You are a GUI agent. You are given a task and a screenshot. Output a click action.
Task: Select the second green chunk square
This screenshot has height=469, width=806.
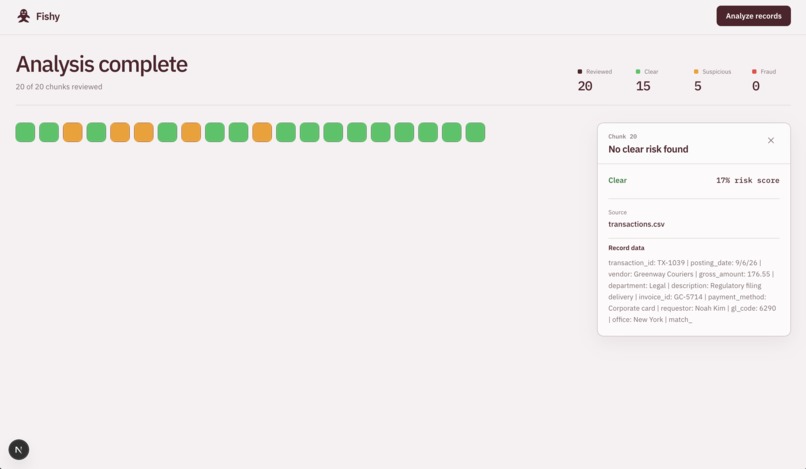(49, 132)
